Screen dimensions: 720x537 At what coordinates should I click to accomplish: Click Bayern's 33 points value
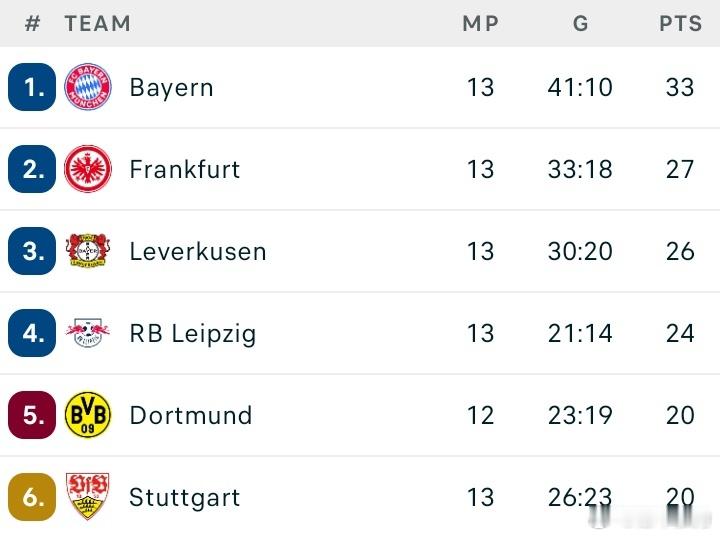pyautogui.click(x=680, y=87)
